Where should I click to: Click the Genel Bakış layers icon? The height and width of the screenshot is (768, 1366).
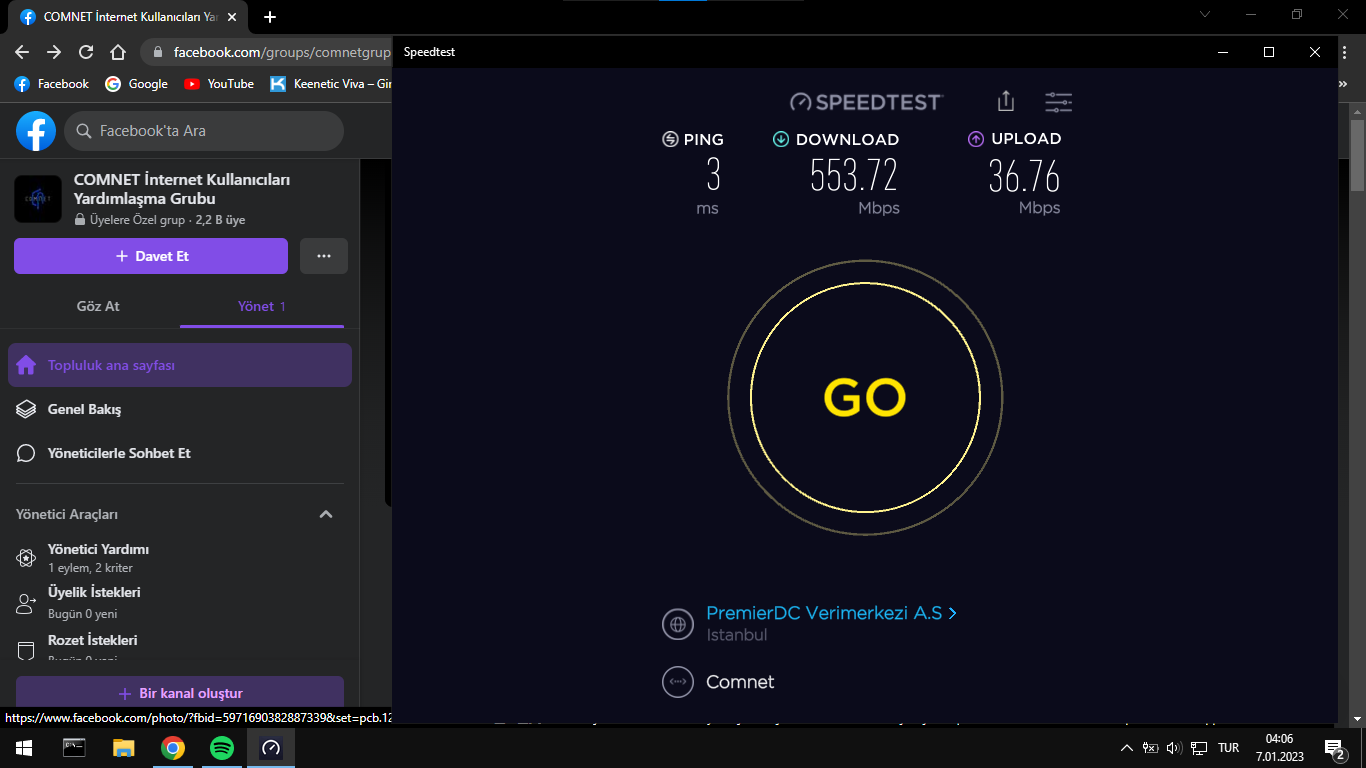point(27,409)
